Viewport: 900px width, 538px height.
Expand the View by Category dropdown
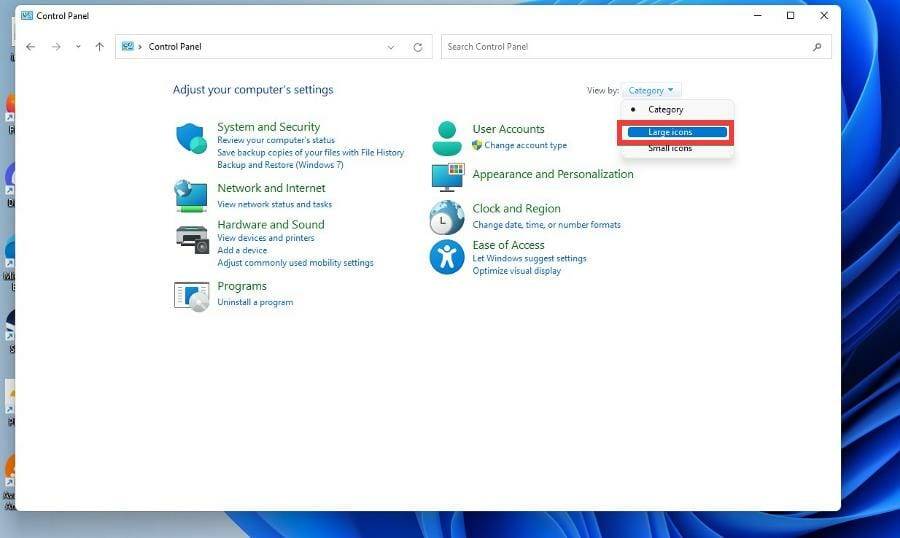(x=651, y=90)
